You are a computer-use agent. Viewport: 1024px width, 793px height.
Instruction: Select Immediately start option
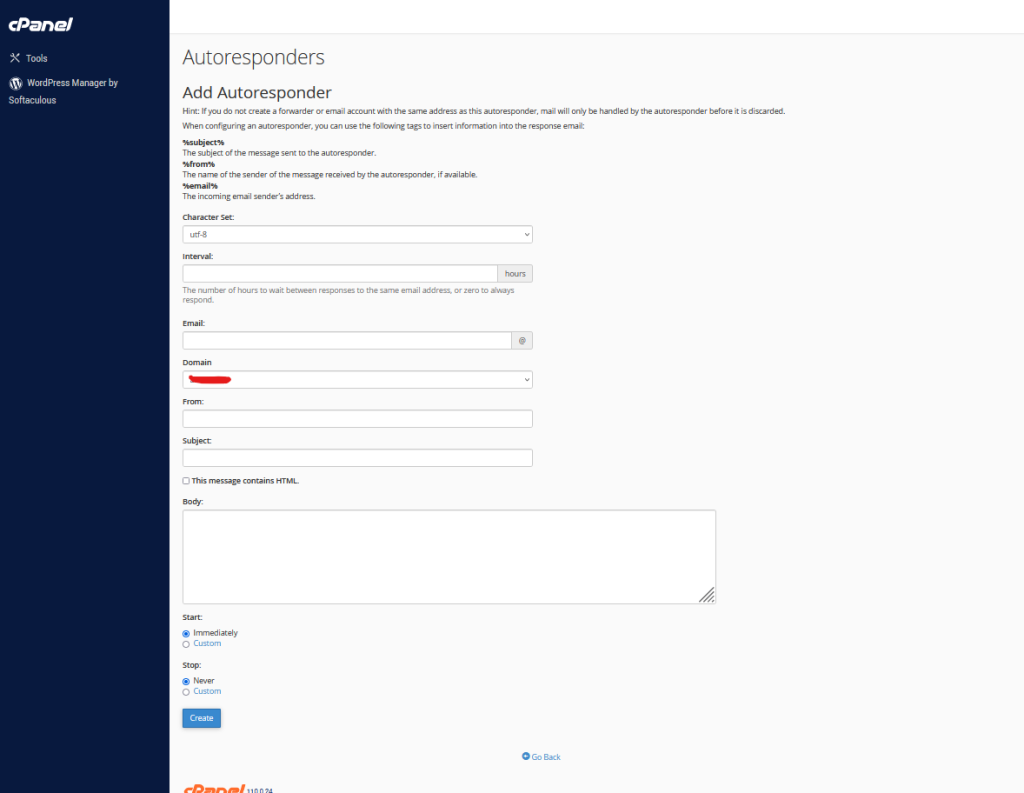coord(186,633)
